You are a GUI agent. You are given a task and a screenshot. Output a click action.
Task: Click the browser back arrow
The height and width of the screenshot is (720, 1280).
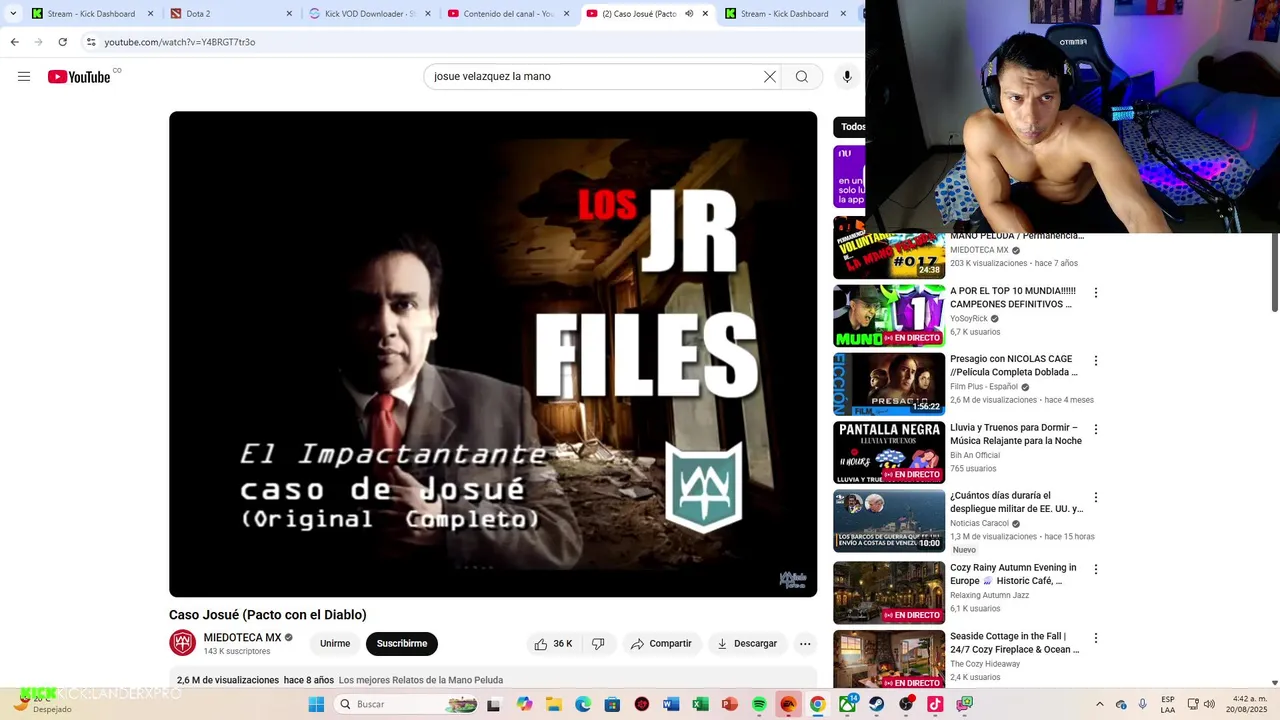tap(14, 42)
